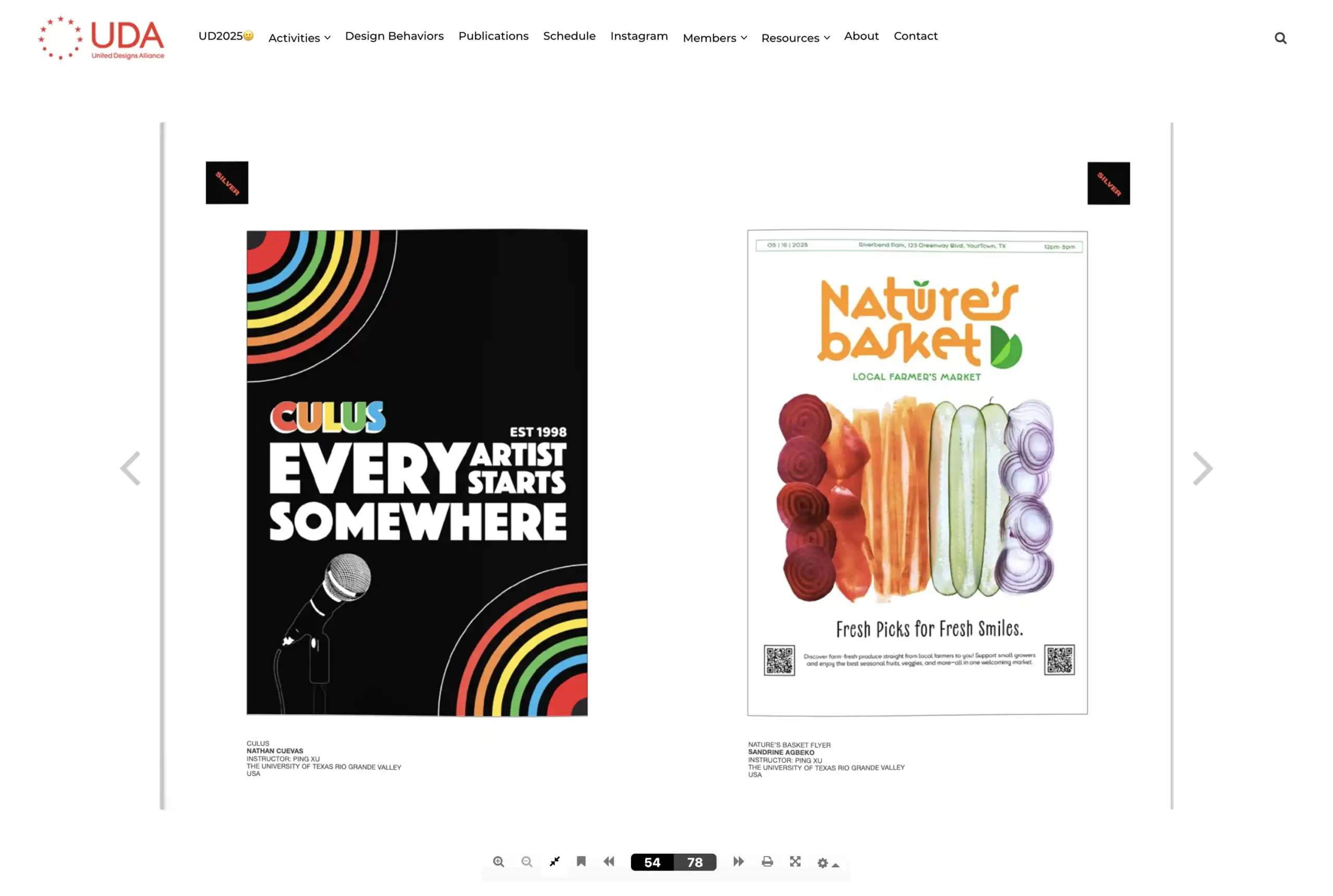Jump to the last flipbook page
Screen dimensions: 1333x896
738,862
